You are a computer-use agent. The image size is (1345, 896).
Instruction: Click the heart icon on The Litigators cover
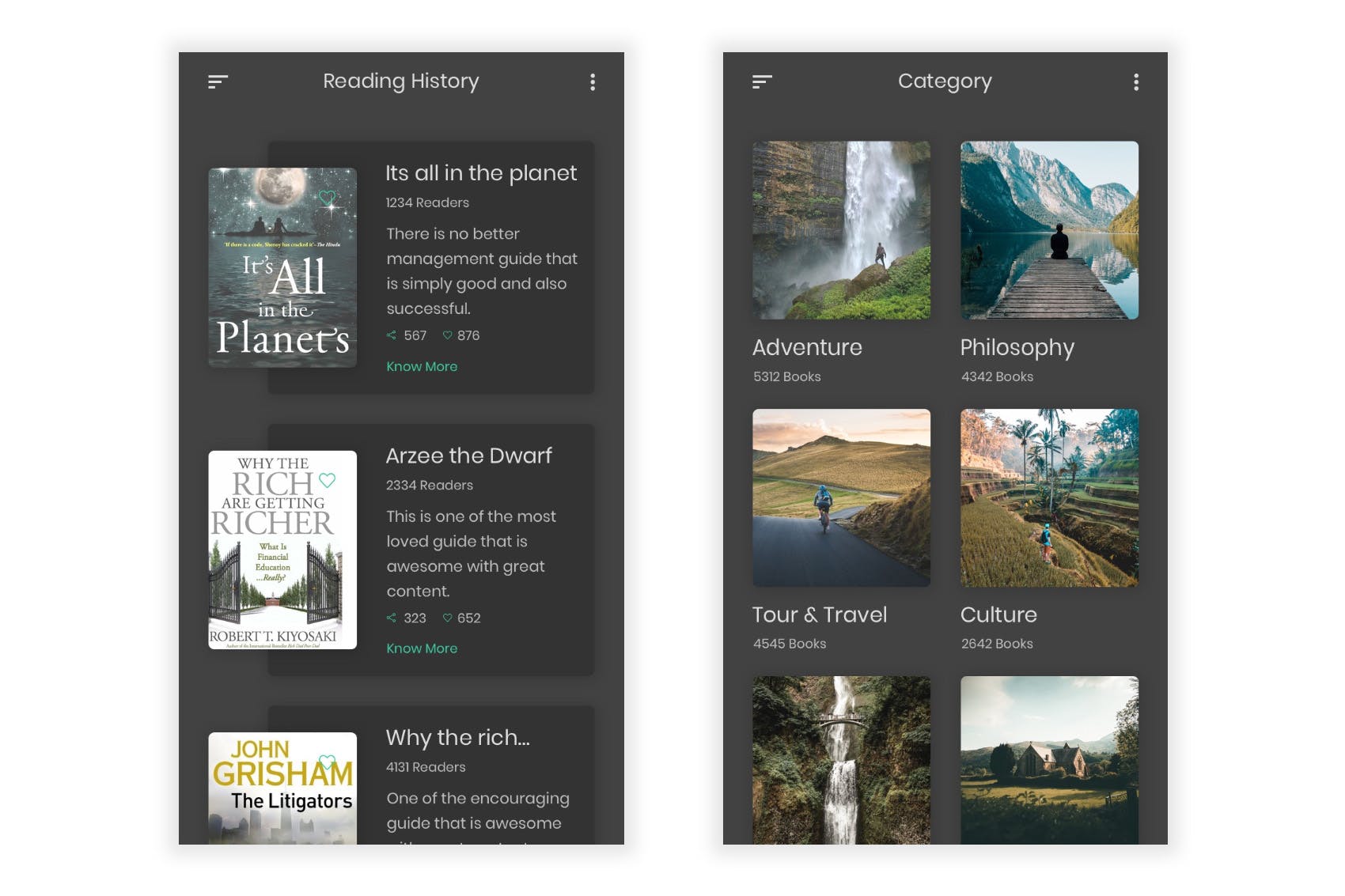[328, 762]
